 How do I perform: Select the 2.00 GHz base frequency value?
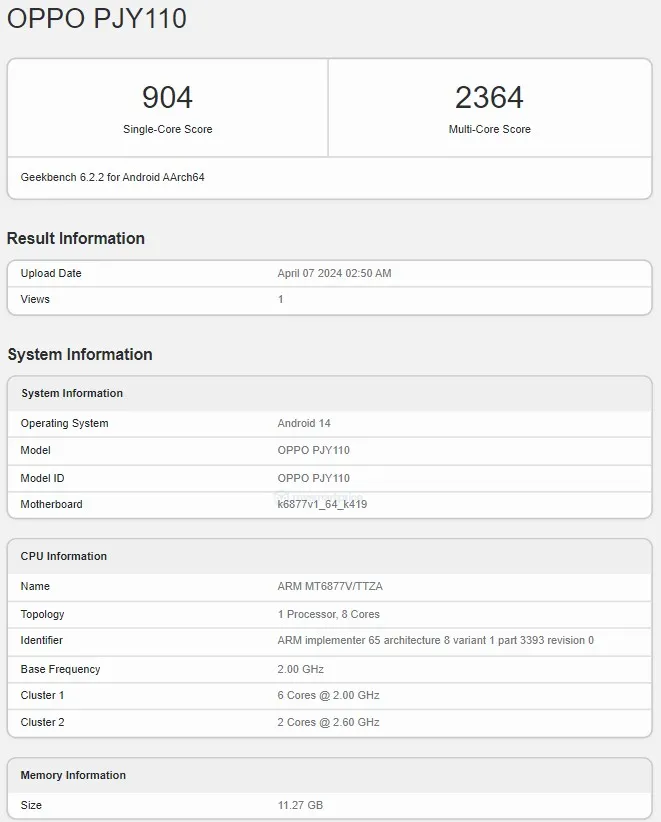[300, 669]
